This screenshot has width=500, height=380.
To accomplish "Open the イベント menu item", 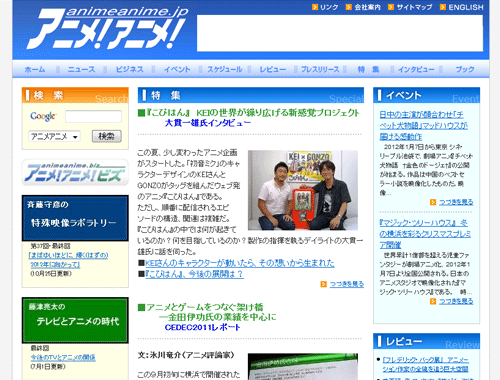I will click(x=177, y=69).
